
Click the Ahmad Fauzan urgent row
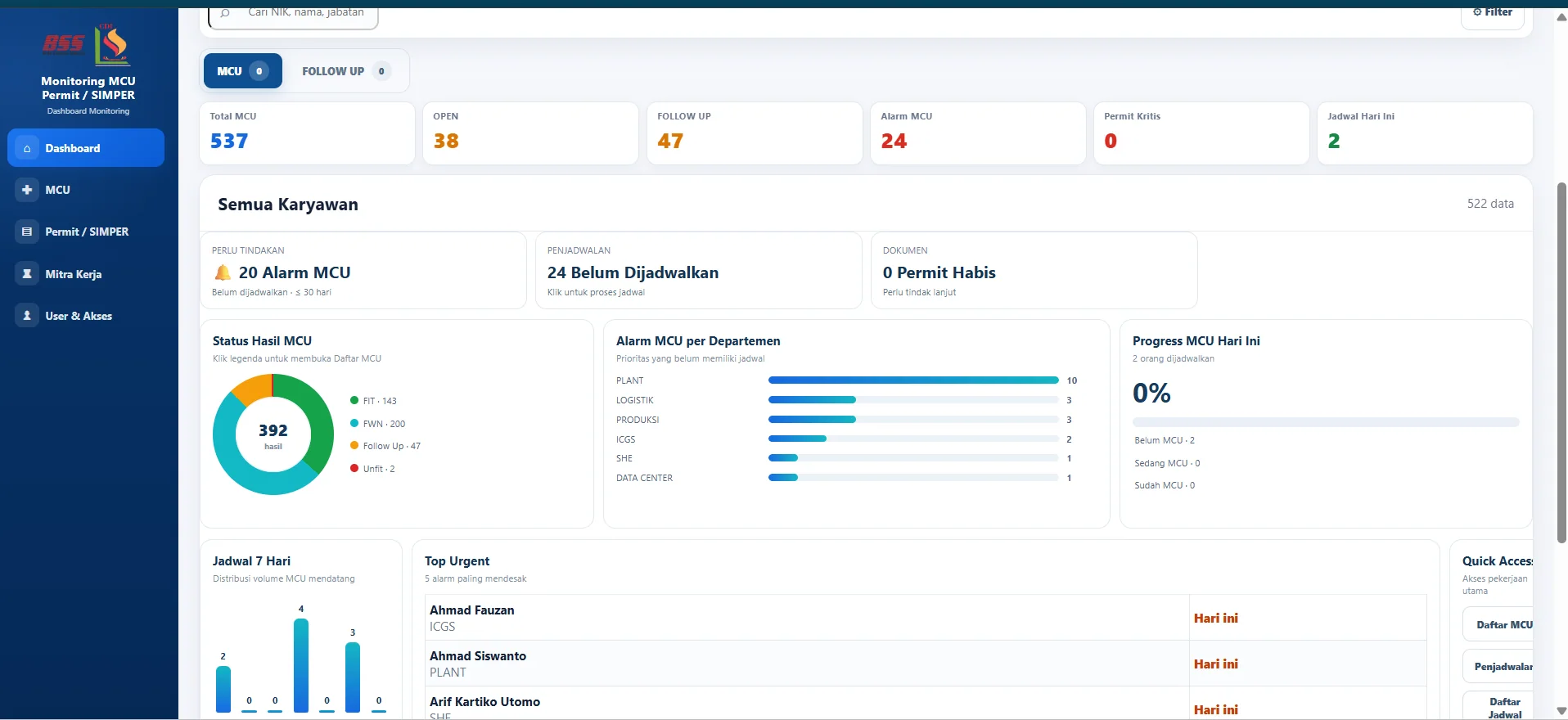click(x=926, y=618)
